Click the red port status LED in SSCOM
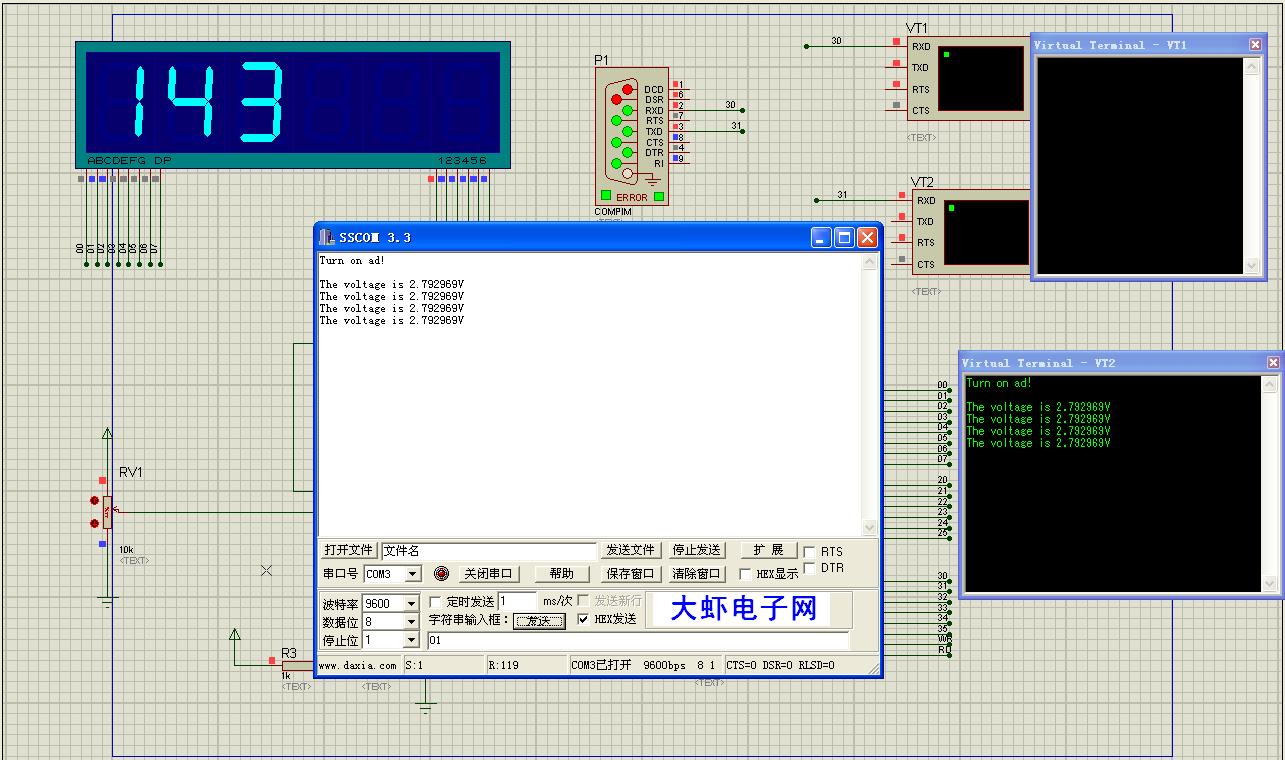This screenshot has height=760, width=1285. (442, 573)
